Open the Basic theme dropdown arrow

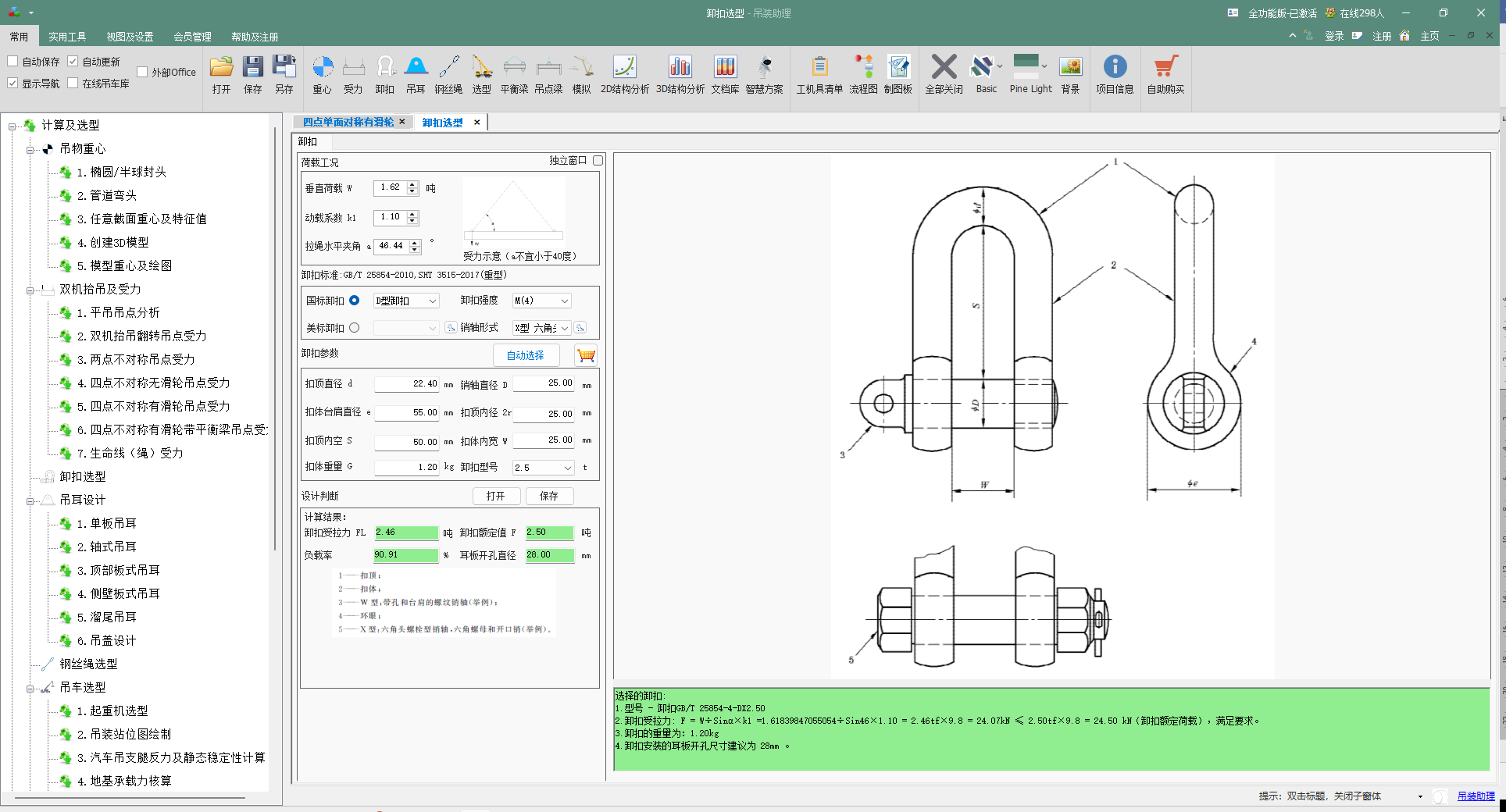pos(1000,66)
